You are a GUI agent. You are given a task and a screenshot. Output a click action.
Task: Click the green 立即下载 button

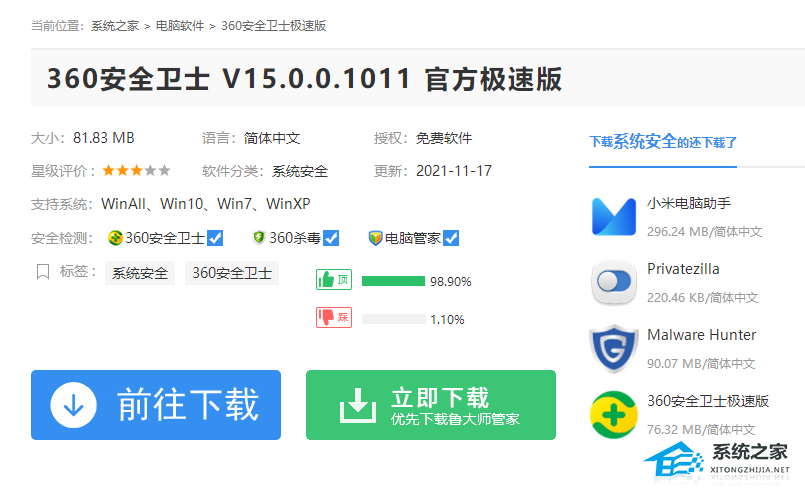point(431,405)
